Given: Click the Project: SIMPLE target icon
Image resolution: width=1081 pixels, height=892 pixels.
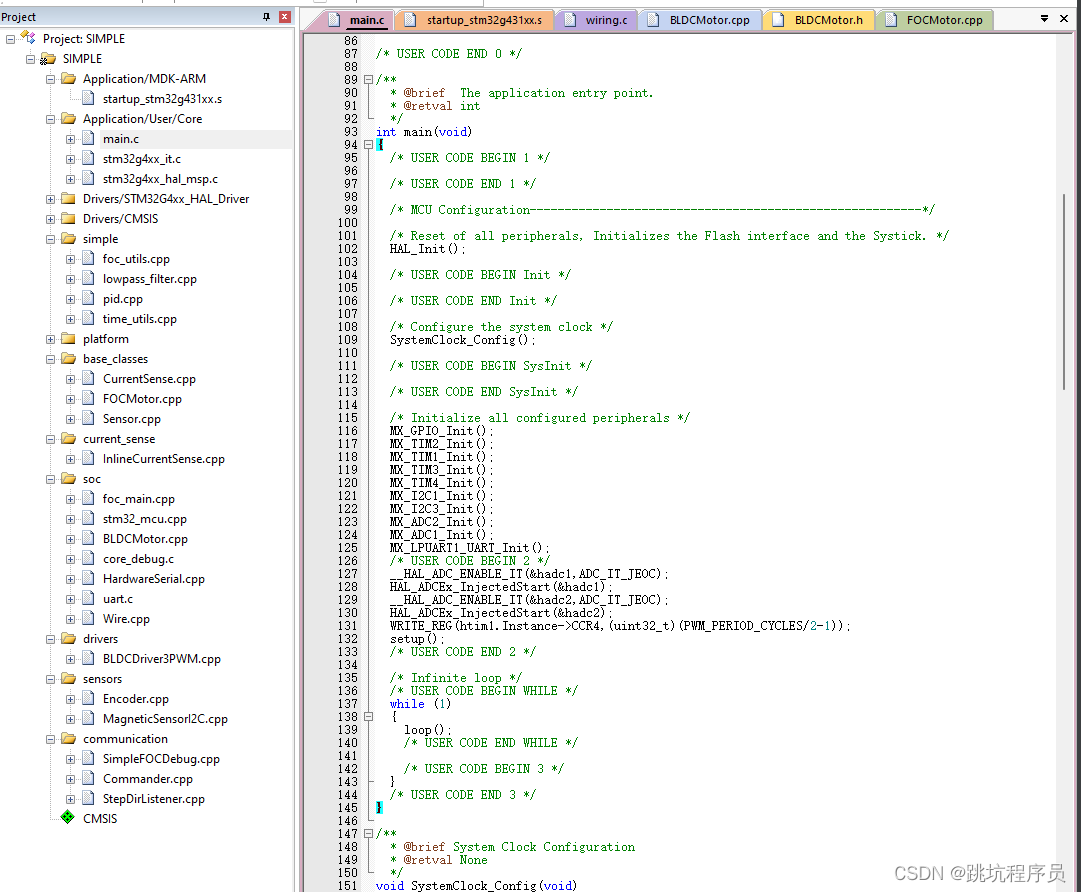Looking at the screenshot, I should [x=28, y=38].
